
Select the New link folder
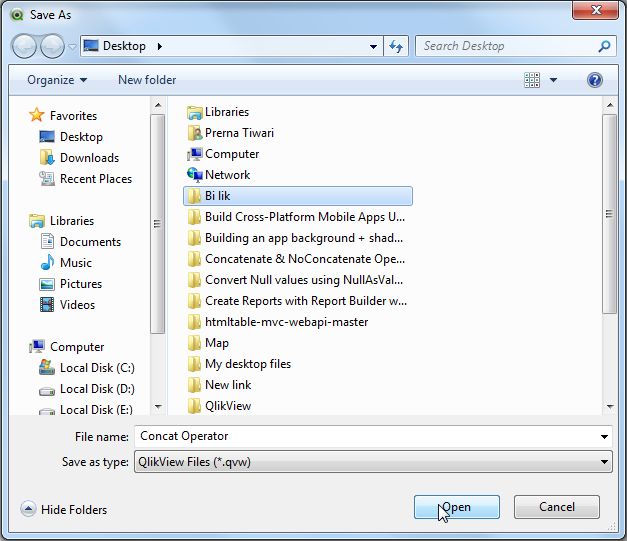[219, 385]
